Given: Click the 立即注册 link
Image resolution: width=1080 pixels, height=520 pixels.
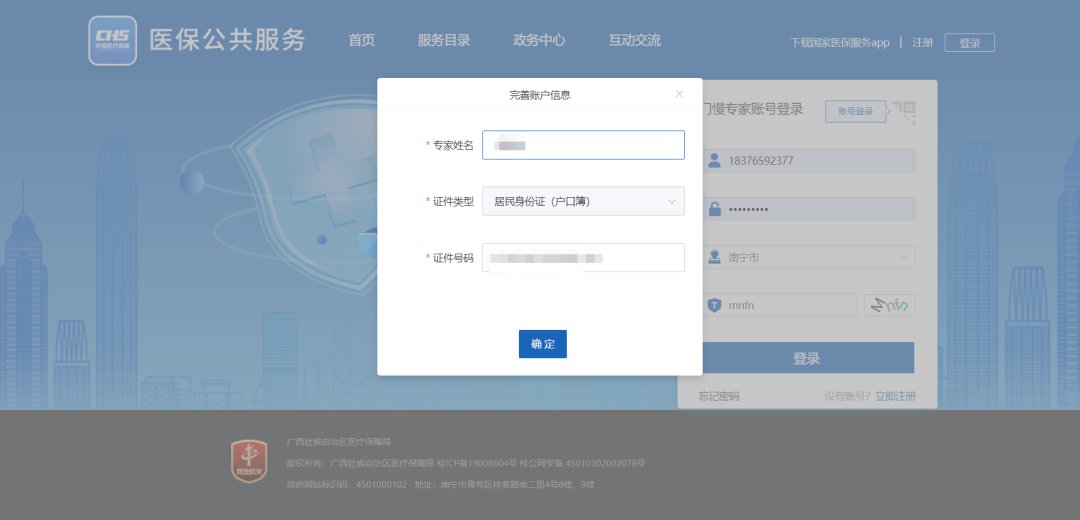Looking at the screenshot, I should point(895,396).
